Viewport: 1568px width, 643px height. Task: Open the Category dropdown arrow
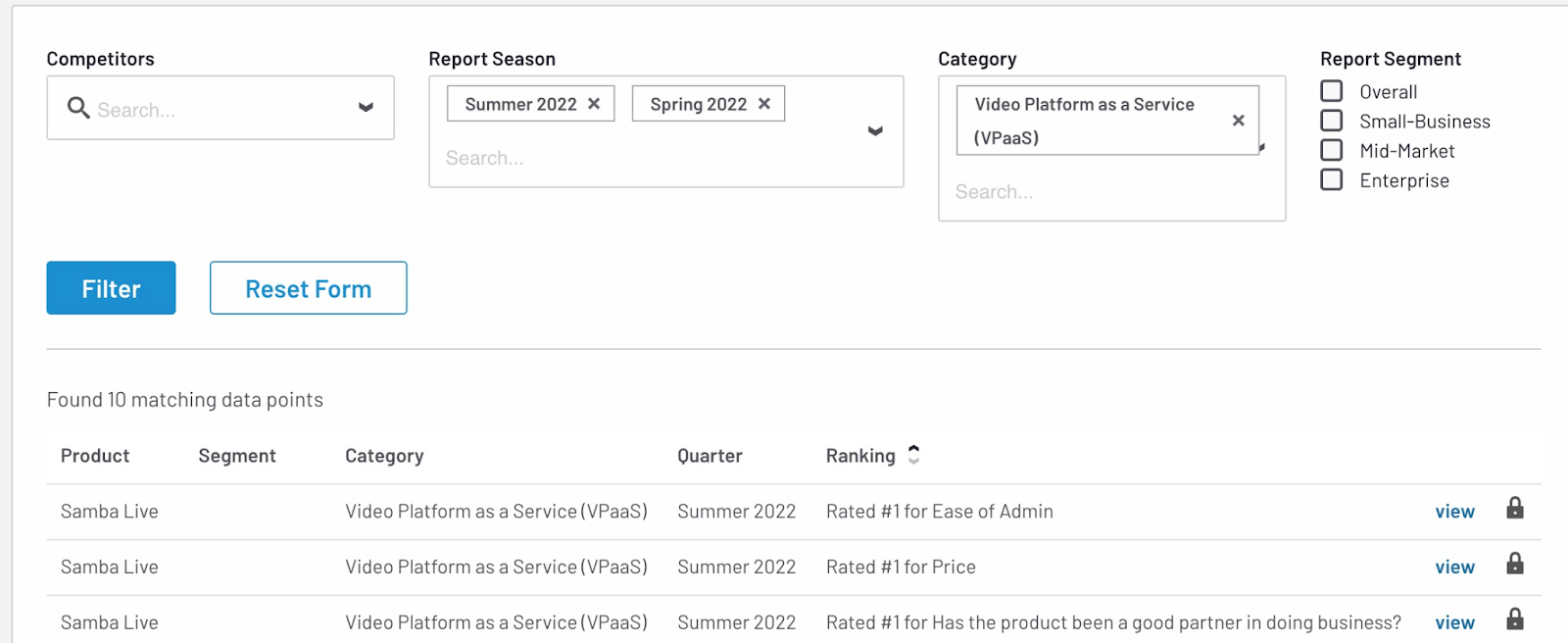tap(1262, 147)
